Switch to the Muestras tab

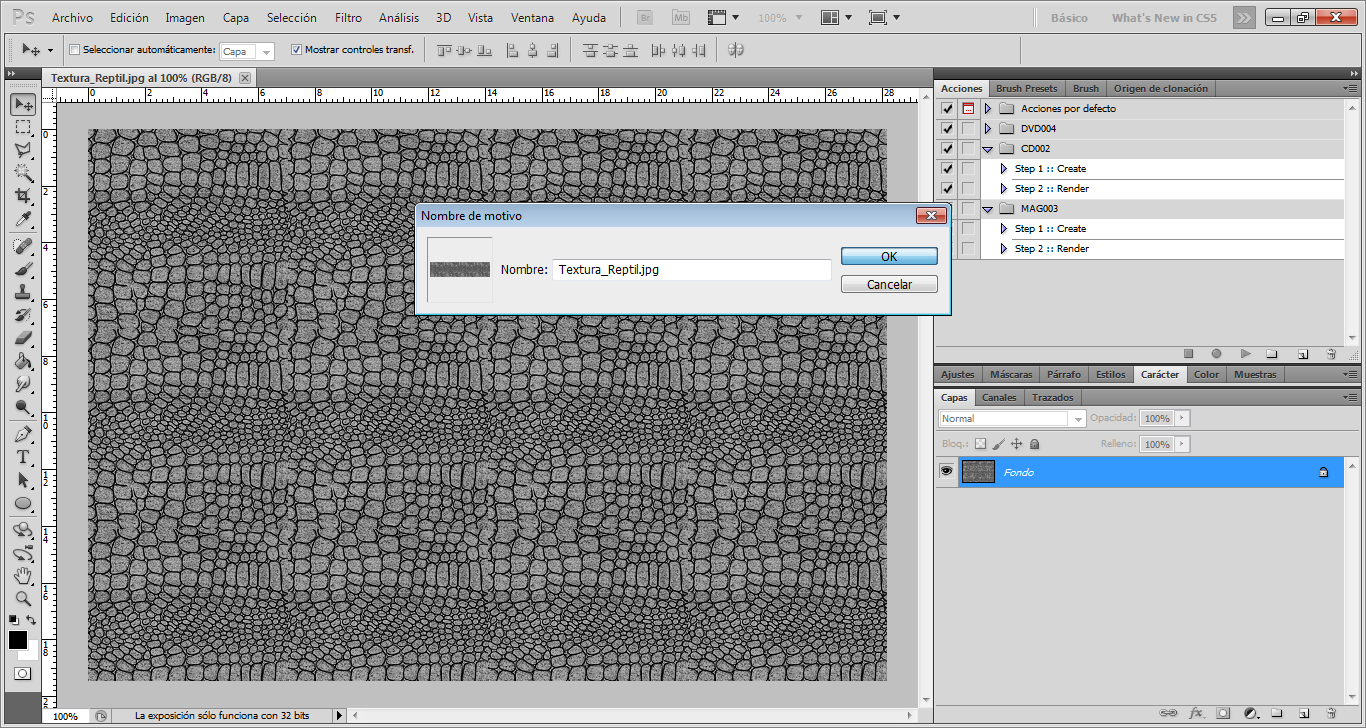[1255, 374]
